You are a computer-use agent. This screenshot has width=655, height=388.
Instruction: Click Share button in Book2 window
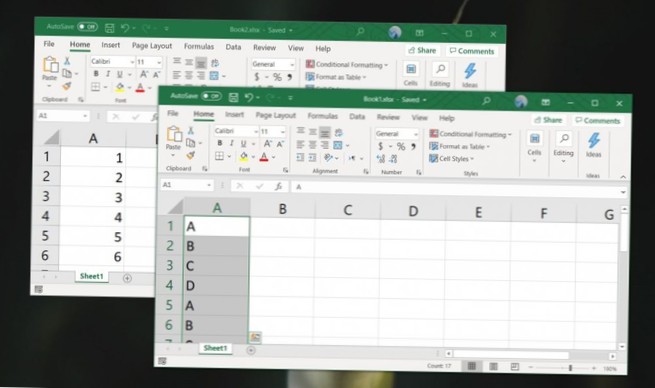tap(422, 50)
